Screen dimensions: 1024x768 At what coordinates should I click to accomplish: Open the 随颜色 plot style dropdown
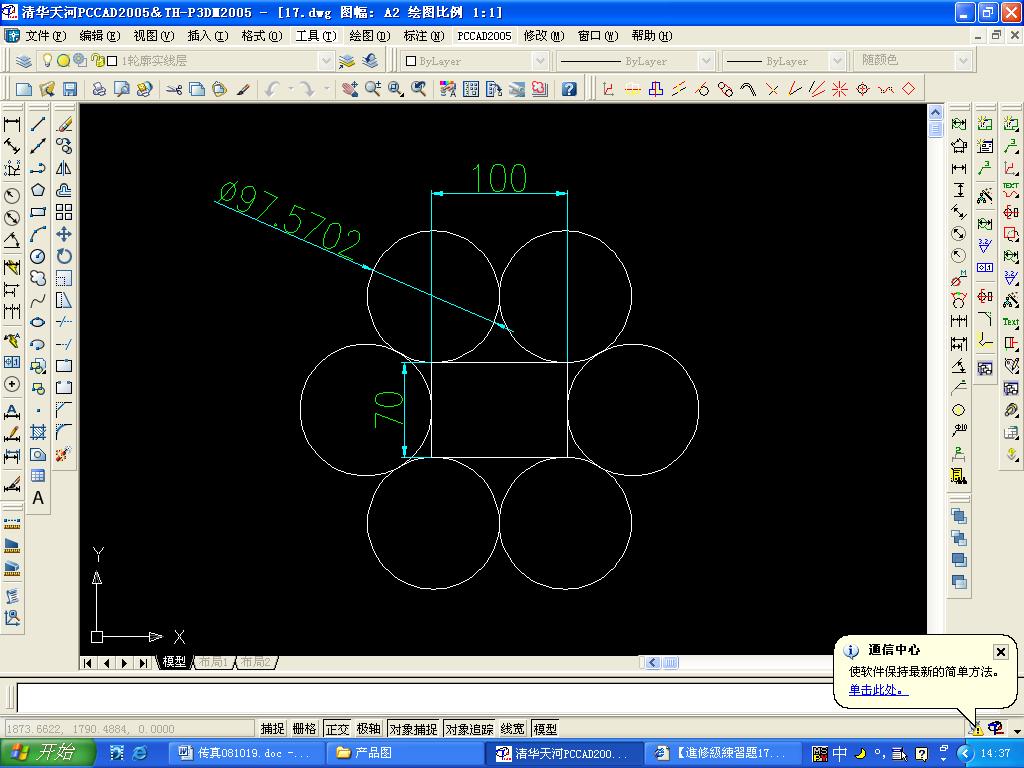(x=963, y=61)
